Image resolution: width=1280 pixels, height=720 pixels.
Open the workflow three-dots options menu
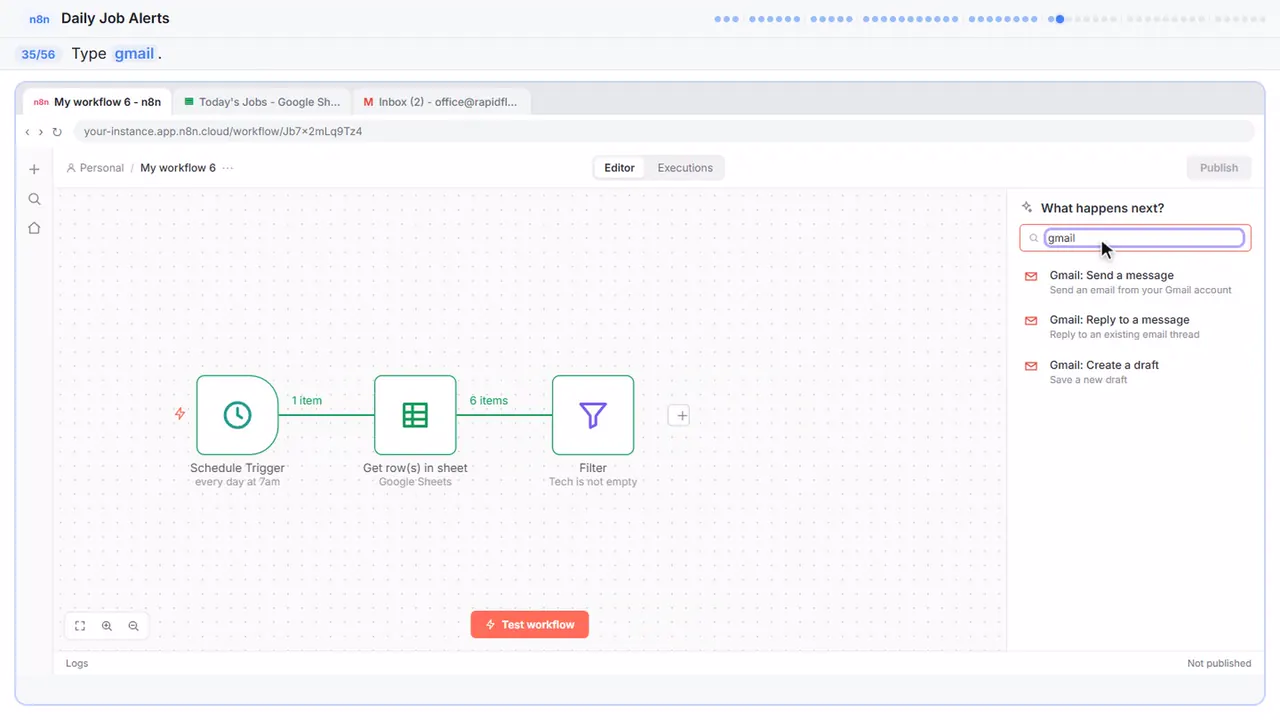[228, 168]
